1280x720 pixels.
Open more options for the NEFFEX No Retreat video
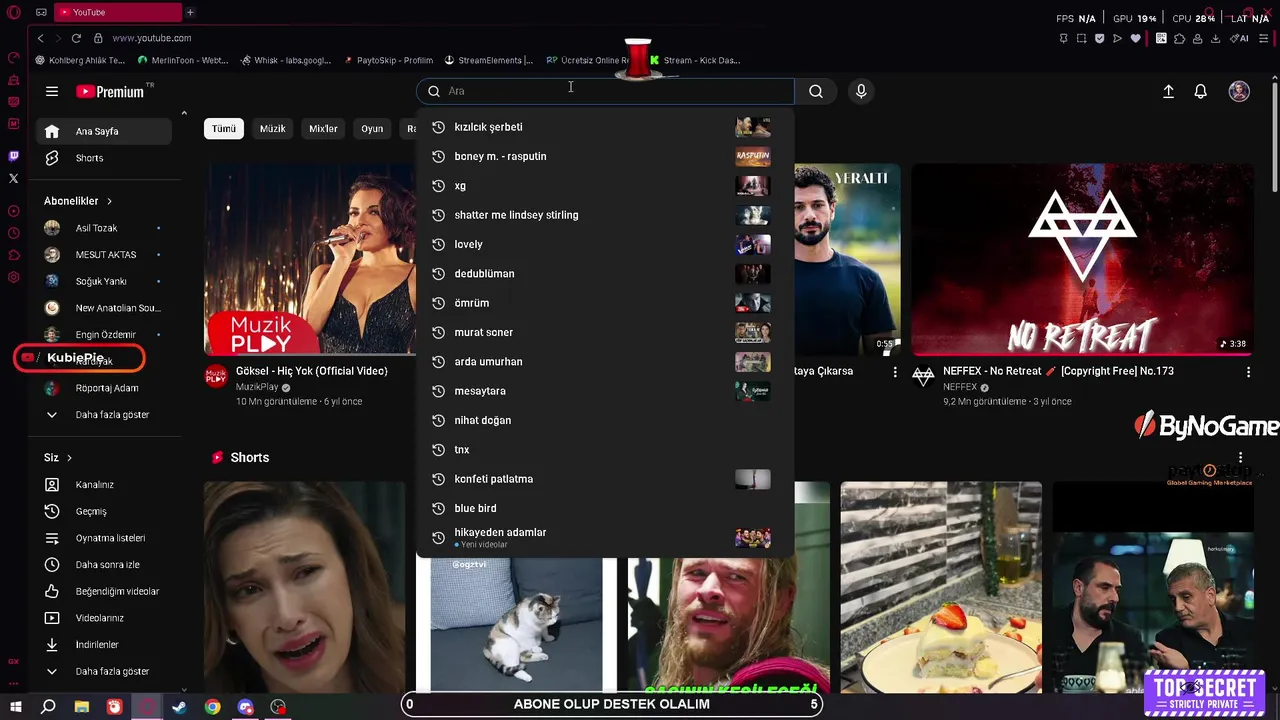(x=1248, y=372)
